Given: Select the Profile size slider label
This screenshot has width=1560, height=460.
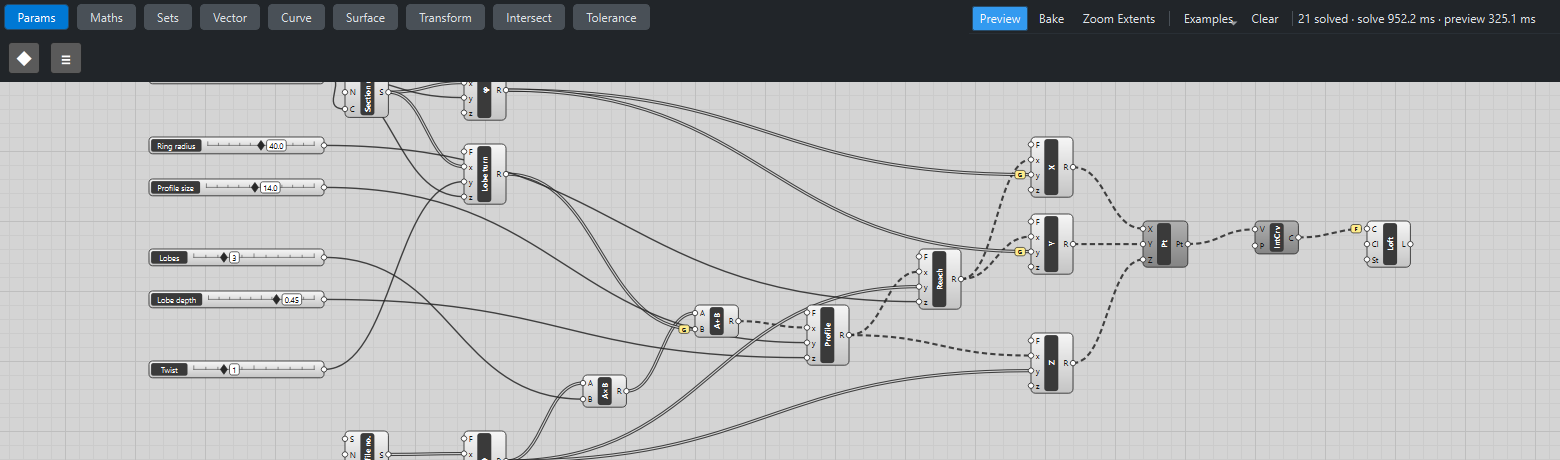Looking at the screenshot, I should [176, 187].
